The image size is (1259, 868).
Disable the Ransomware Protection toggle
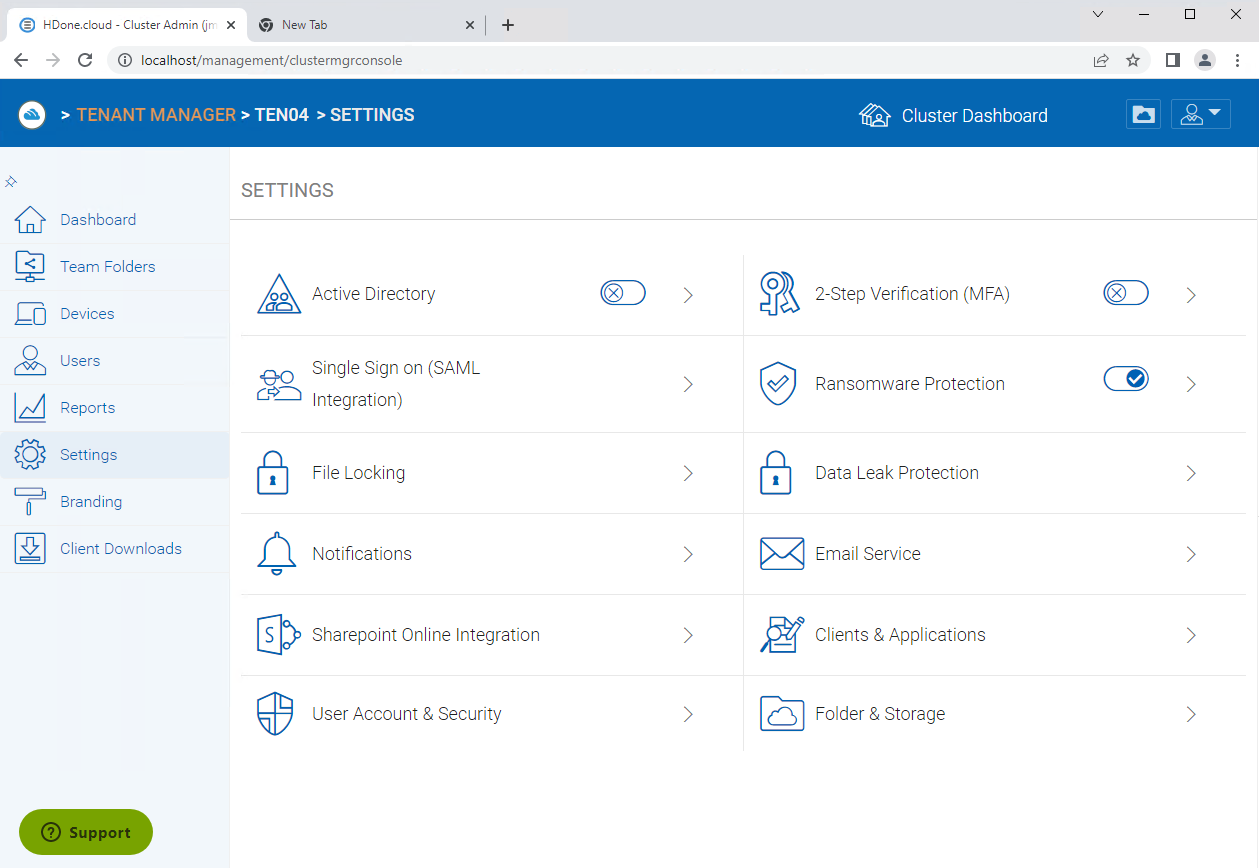(1126, 378)
